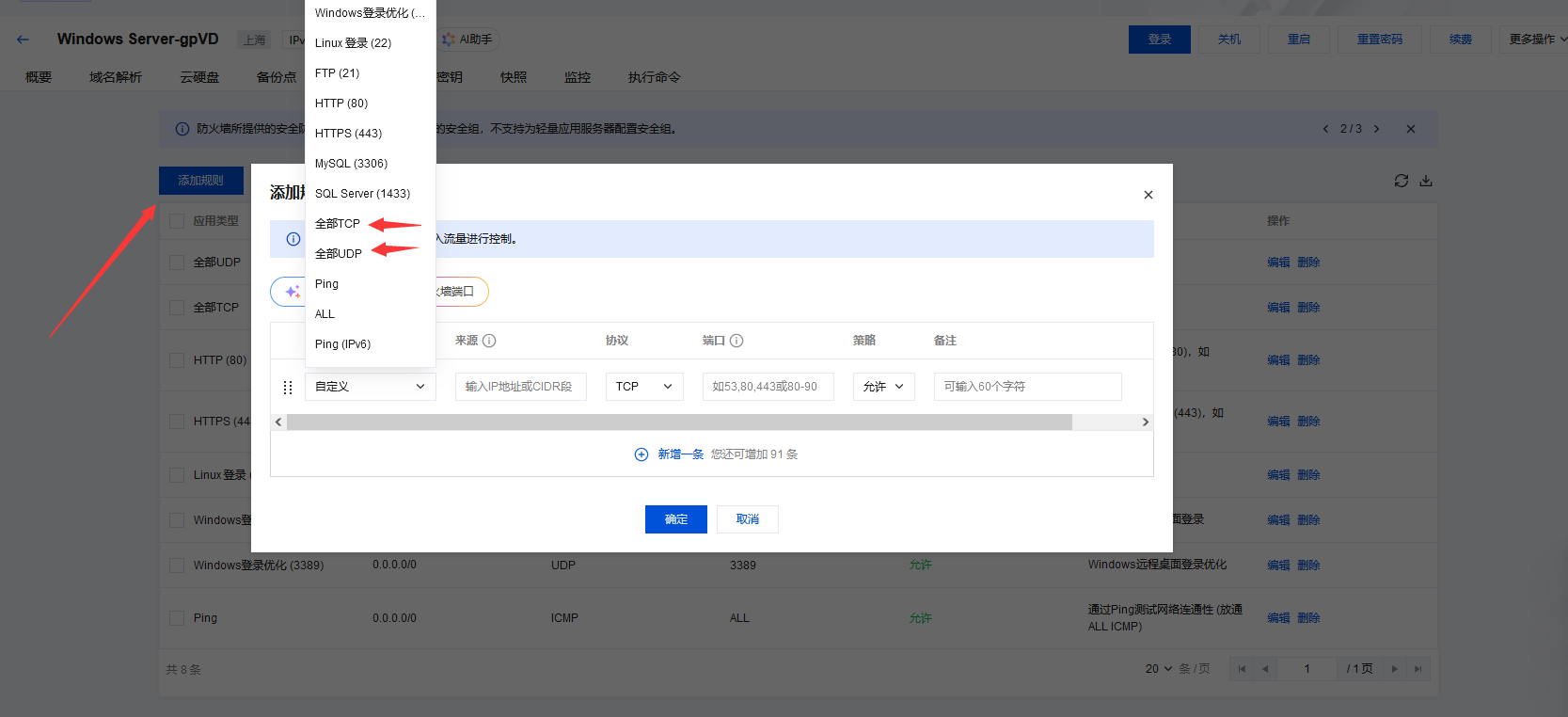Click the port input field
Viewport: 1568px width, 717px height.
[x=768, y=387]
